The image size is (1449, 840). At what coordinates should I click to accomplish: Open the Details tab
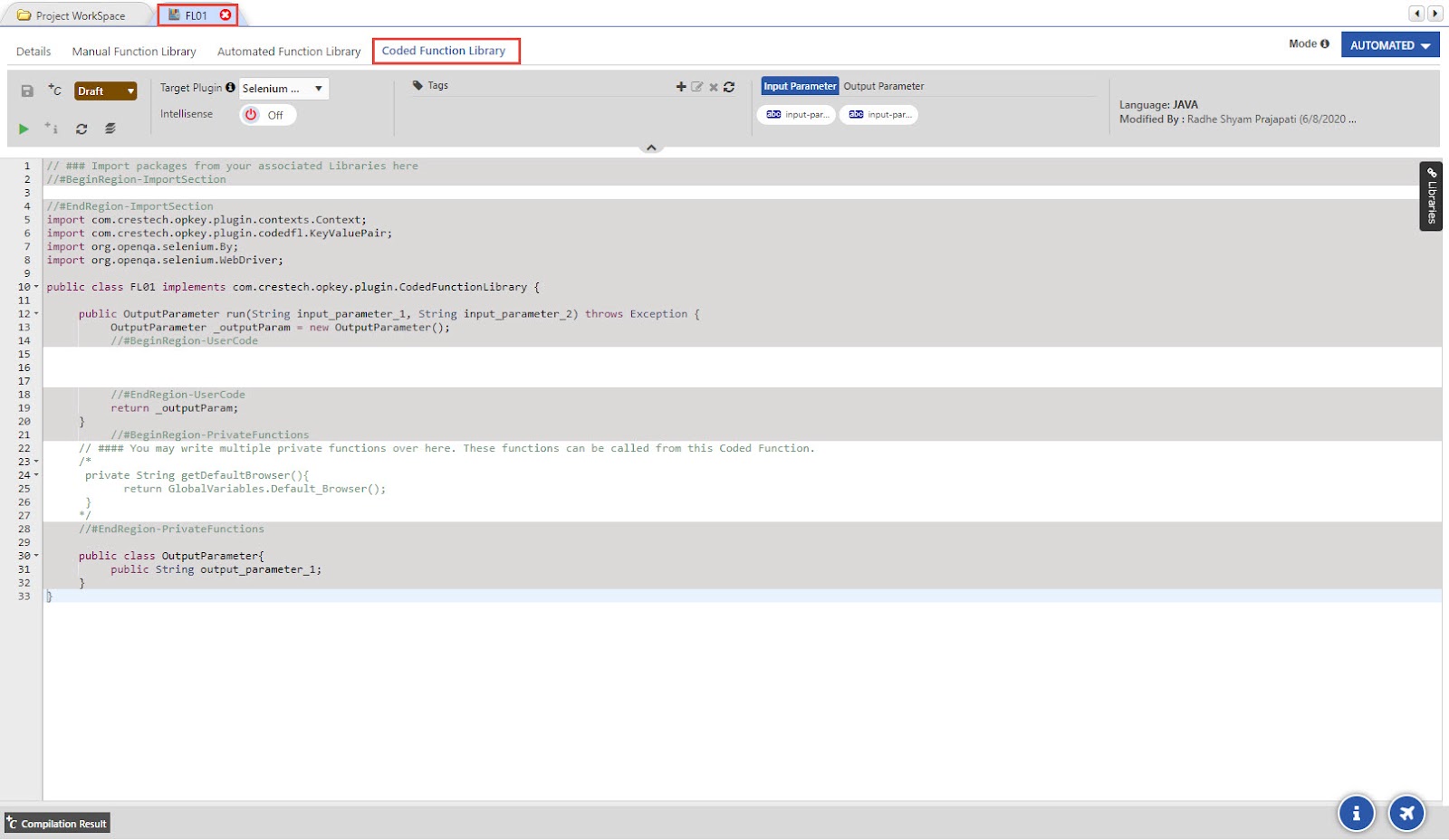point(34,52)
